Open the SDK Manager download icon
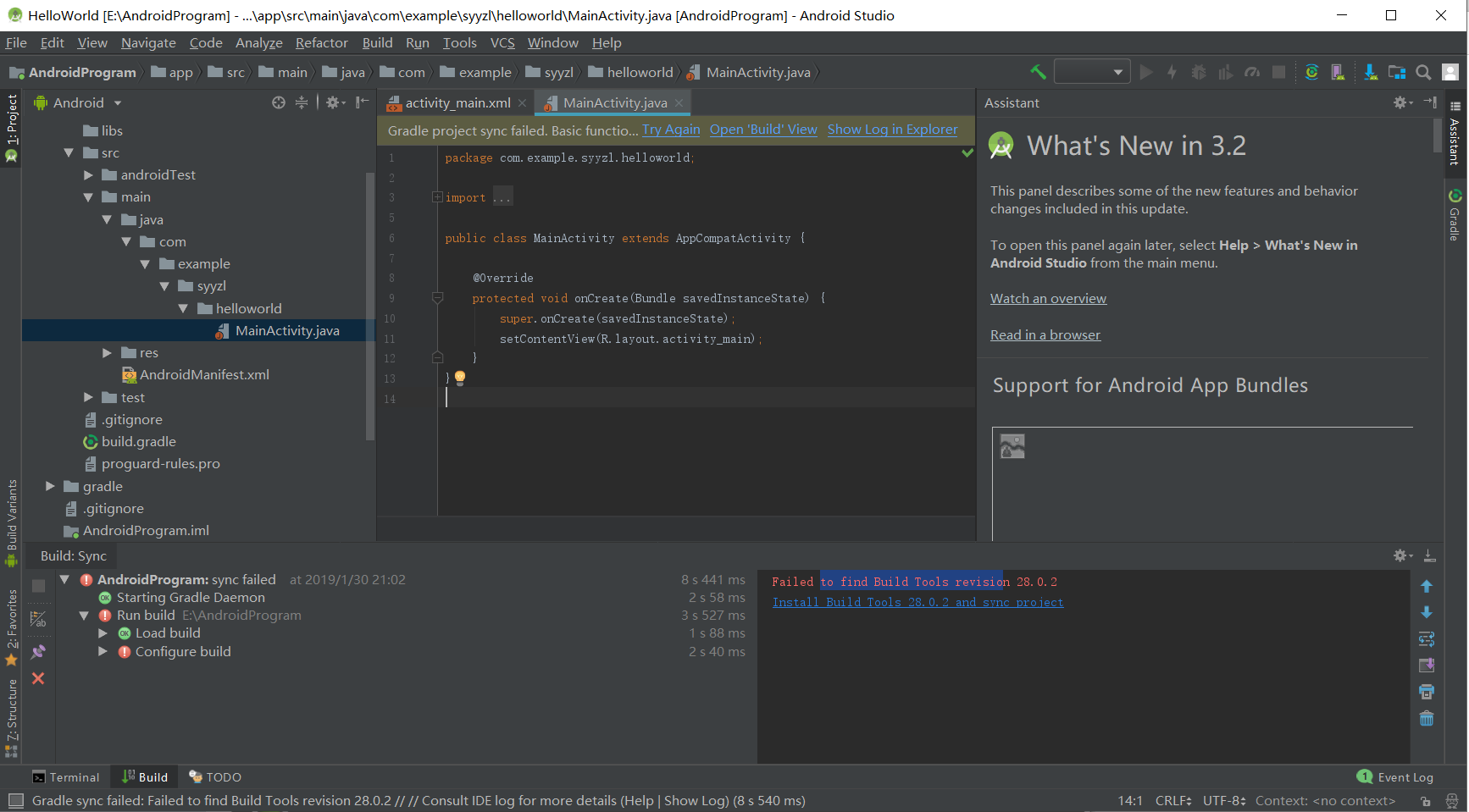1469x812 pixels. pos(1371,72)
